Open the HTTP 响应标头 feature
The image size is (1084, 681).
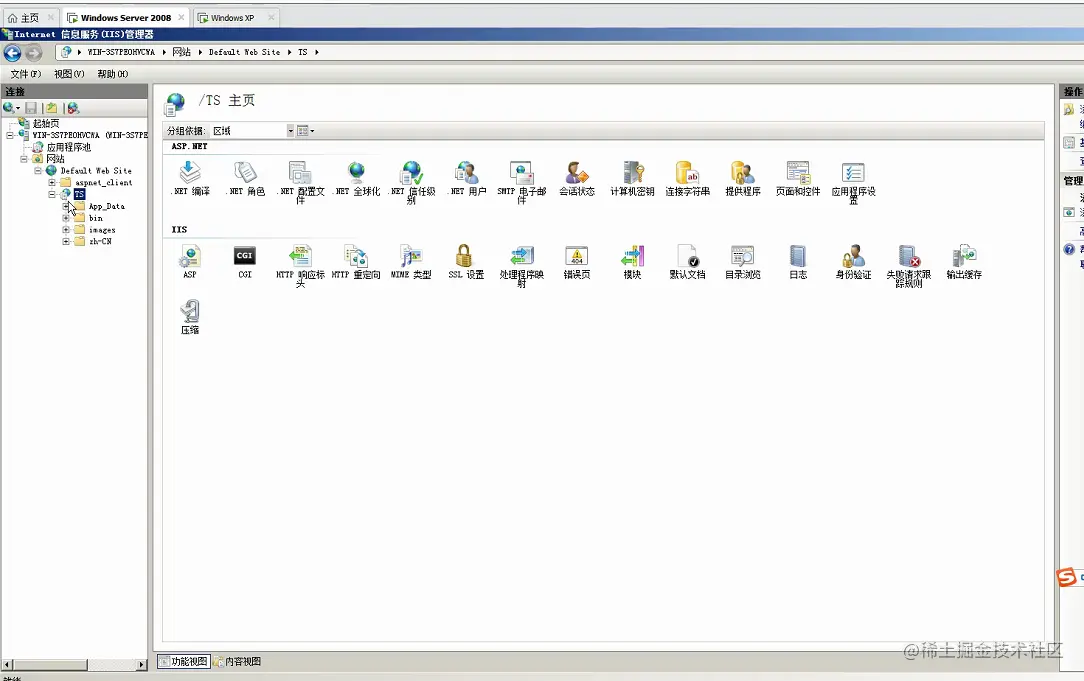click(301, 265)
